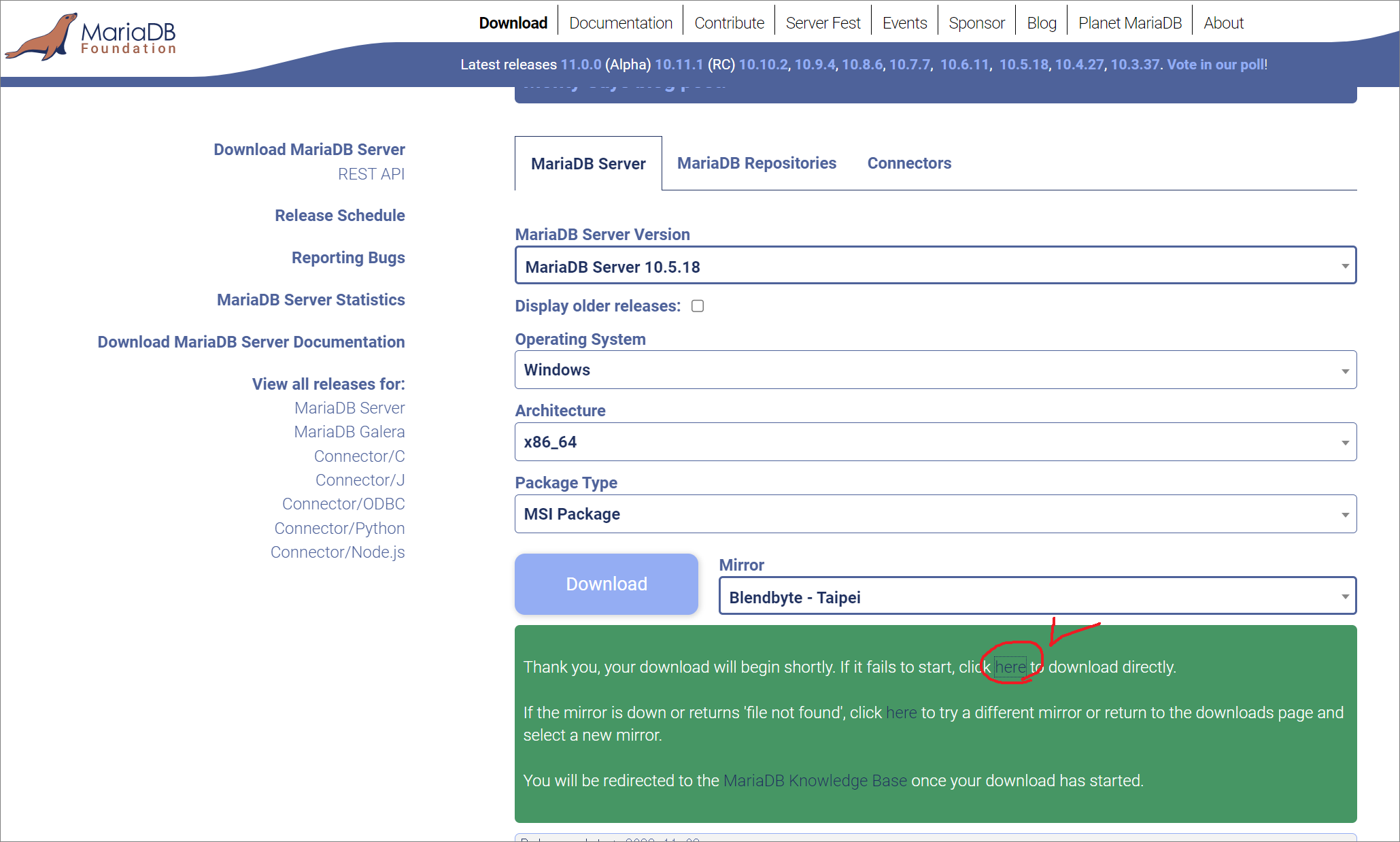Click the Vote in our poll link
The width and height of the screenshot is (1400, 842).
(1216, 65)
